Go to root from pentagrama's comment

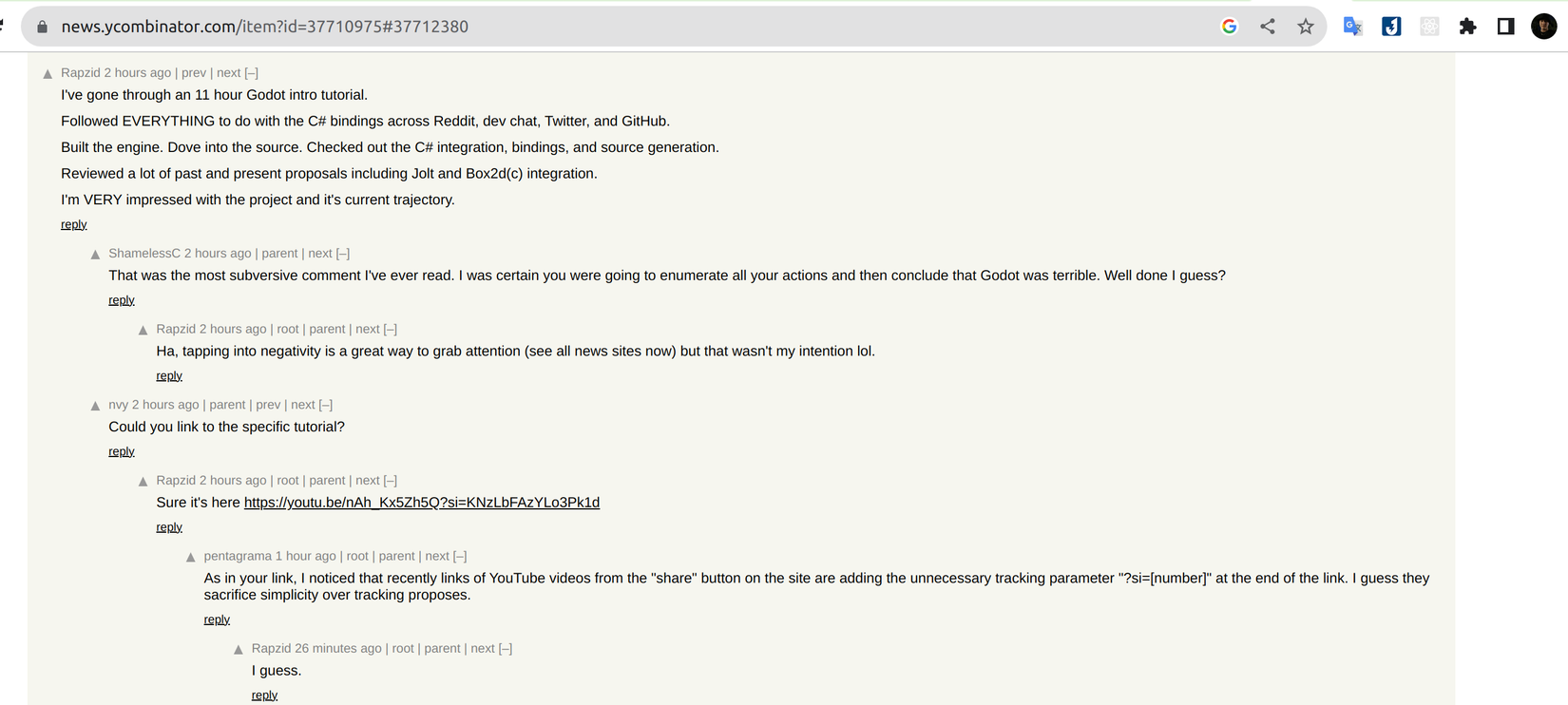(x=357, y=556)
